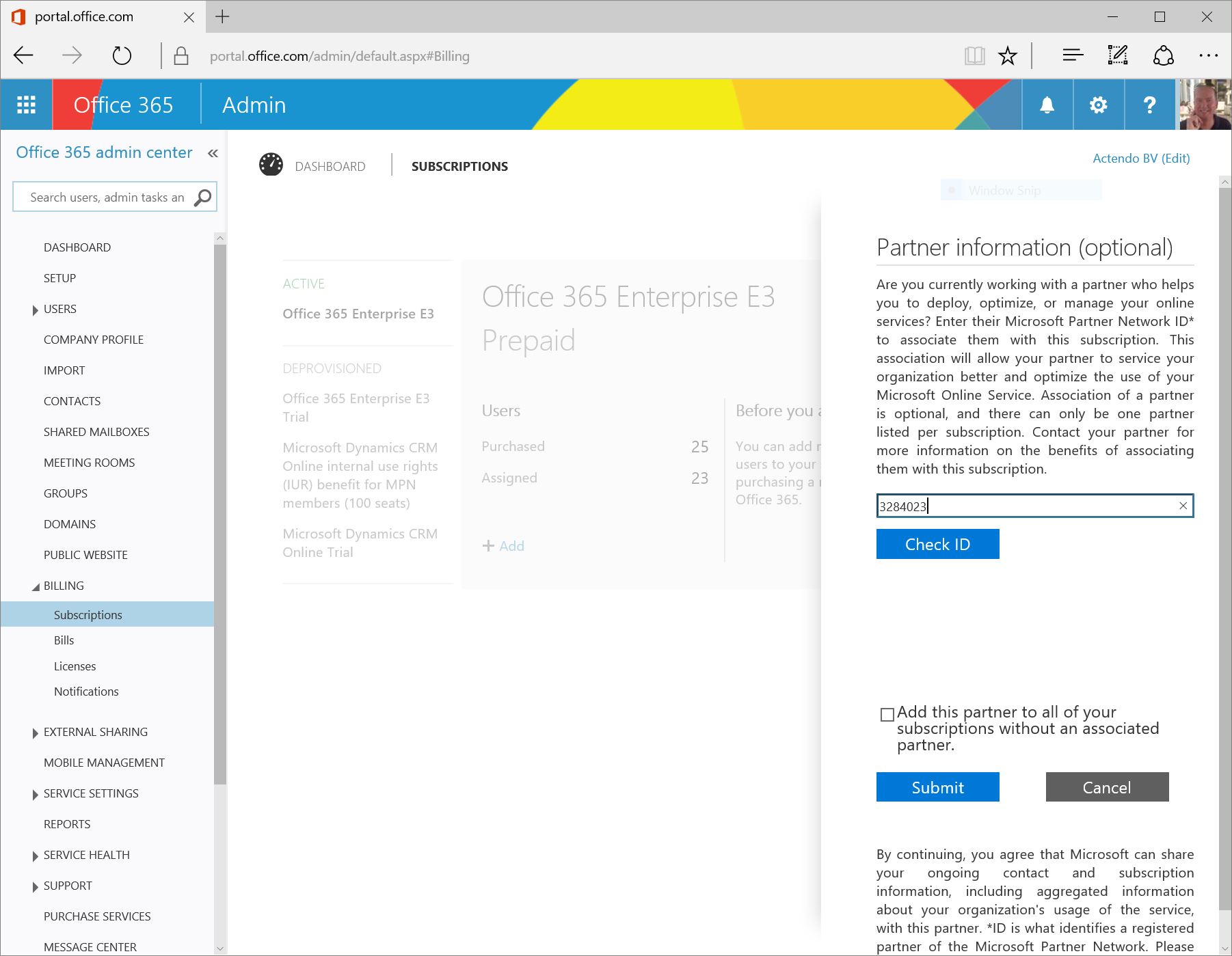This screenshot has height=956, width=1232.
Task: Close the portal.office.com tab
Action: [189, 17]
